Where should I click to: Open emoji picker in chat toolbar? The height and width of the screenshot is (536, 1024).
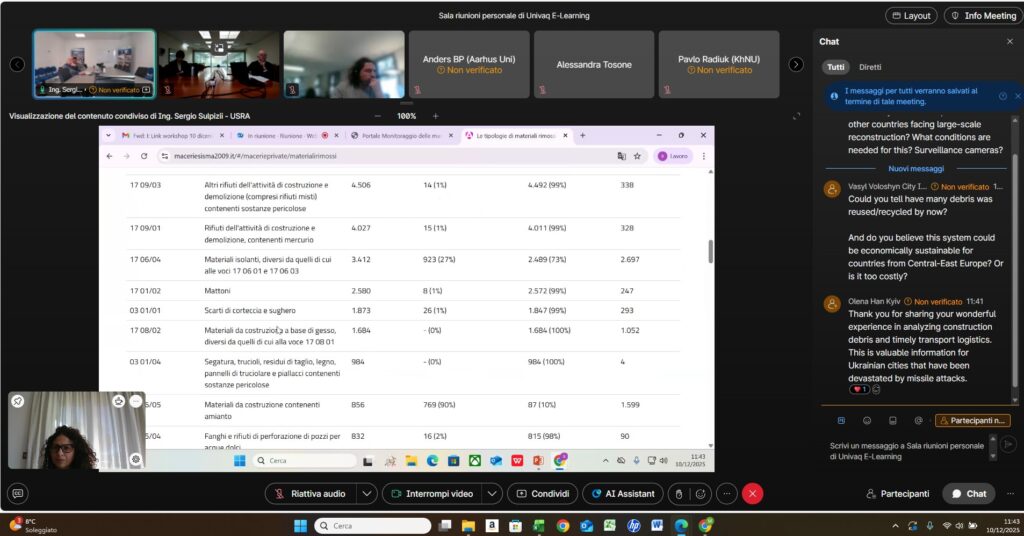(x=867, y=420)
